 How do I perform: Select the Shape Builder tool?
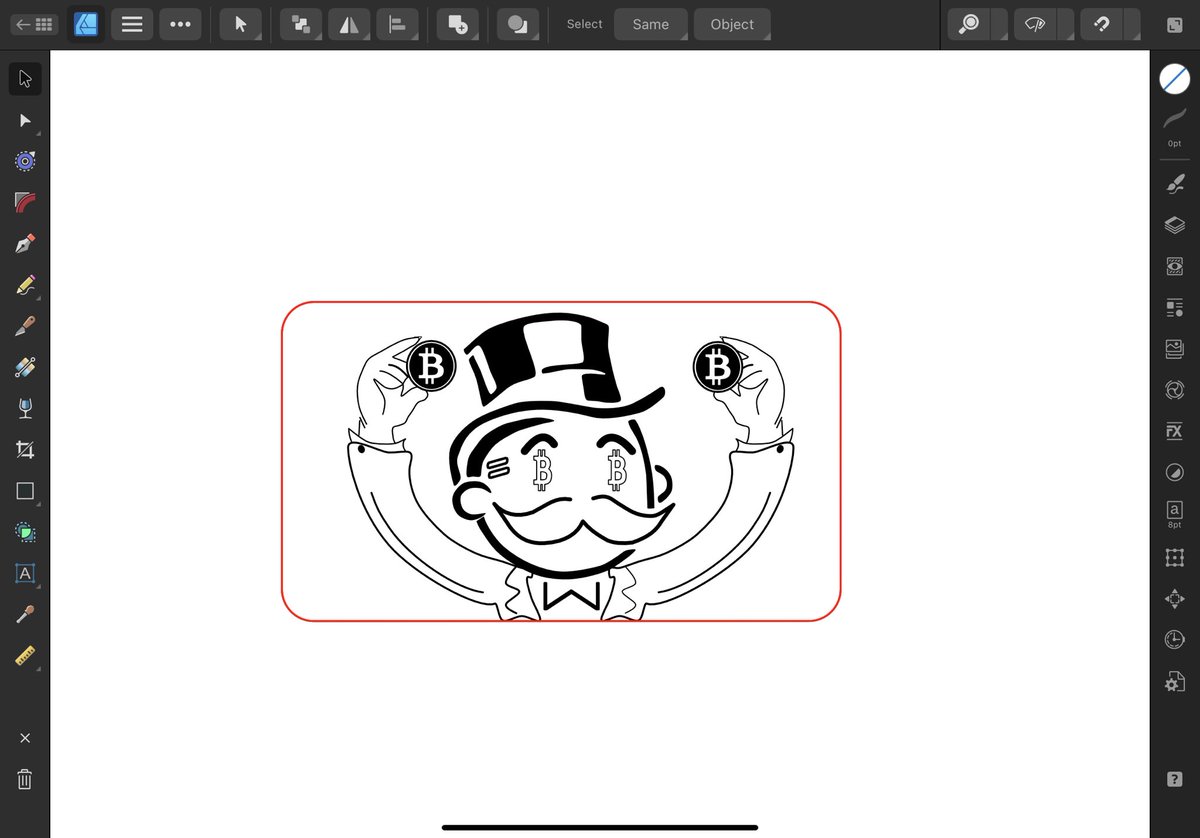pos(25,532)
